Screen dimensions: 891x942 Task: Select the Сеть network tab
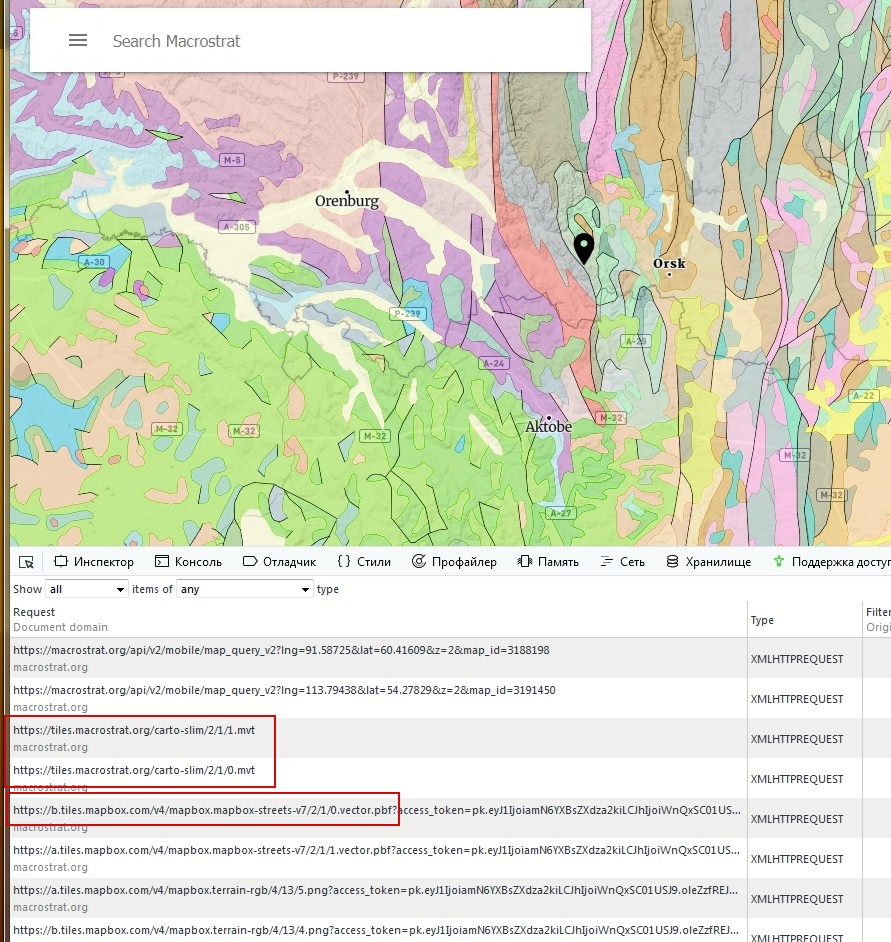(x=622, y=562)
